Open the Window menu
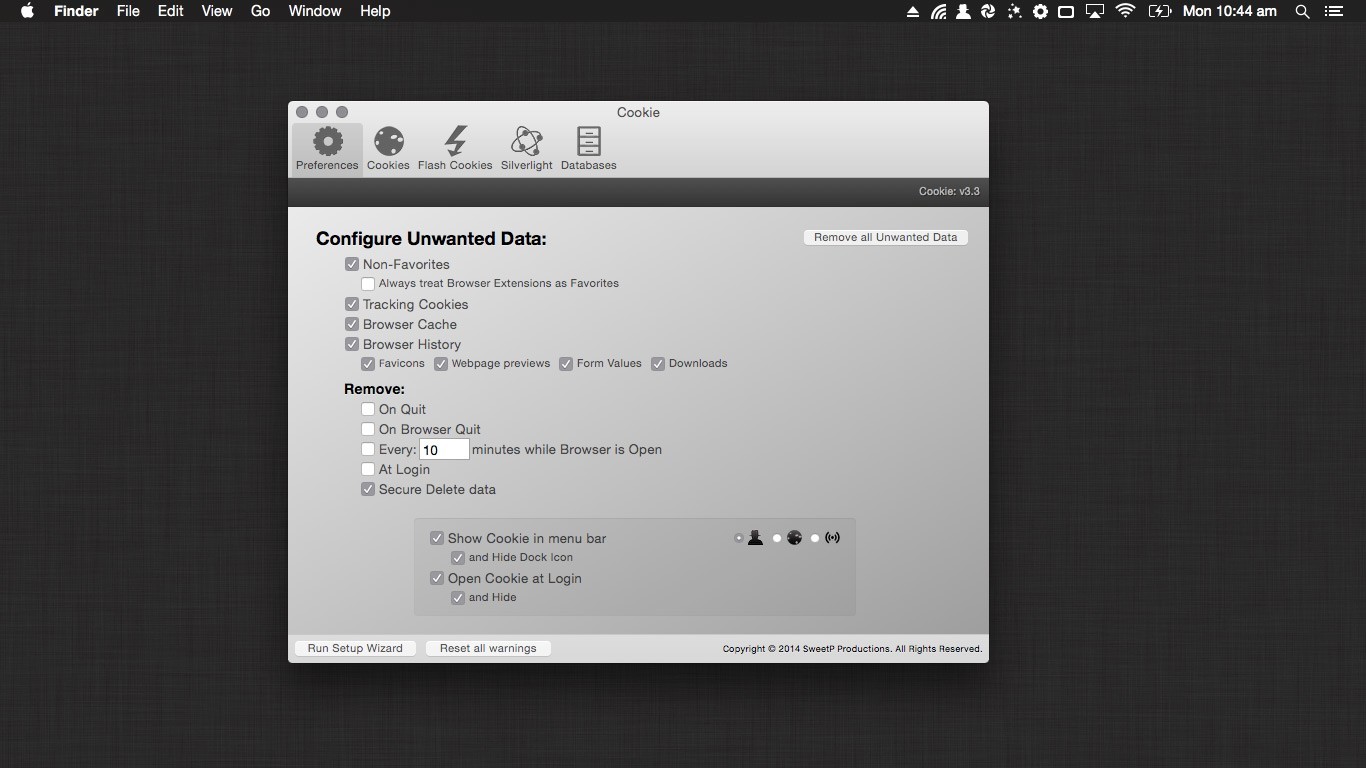The image size is (1366, 768). pos(315,11)
